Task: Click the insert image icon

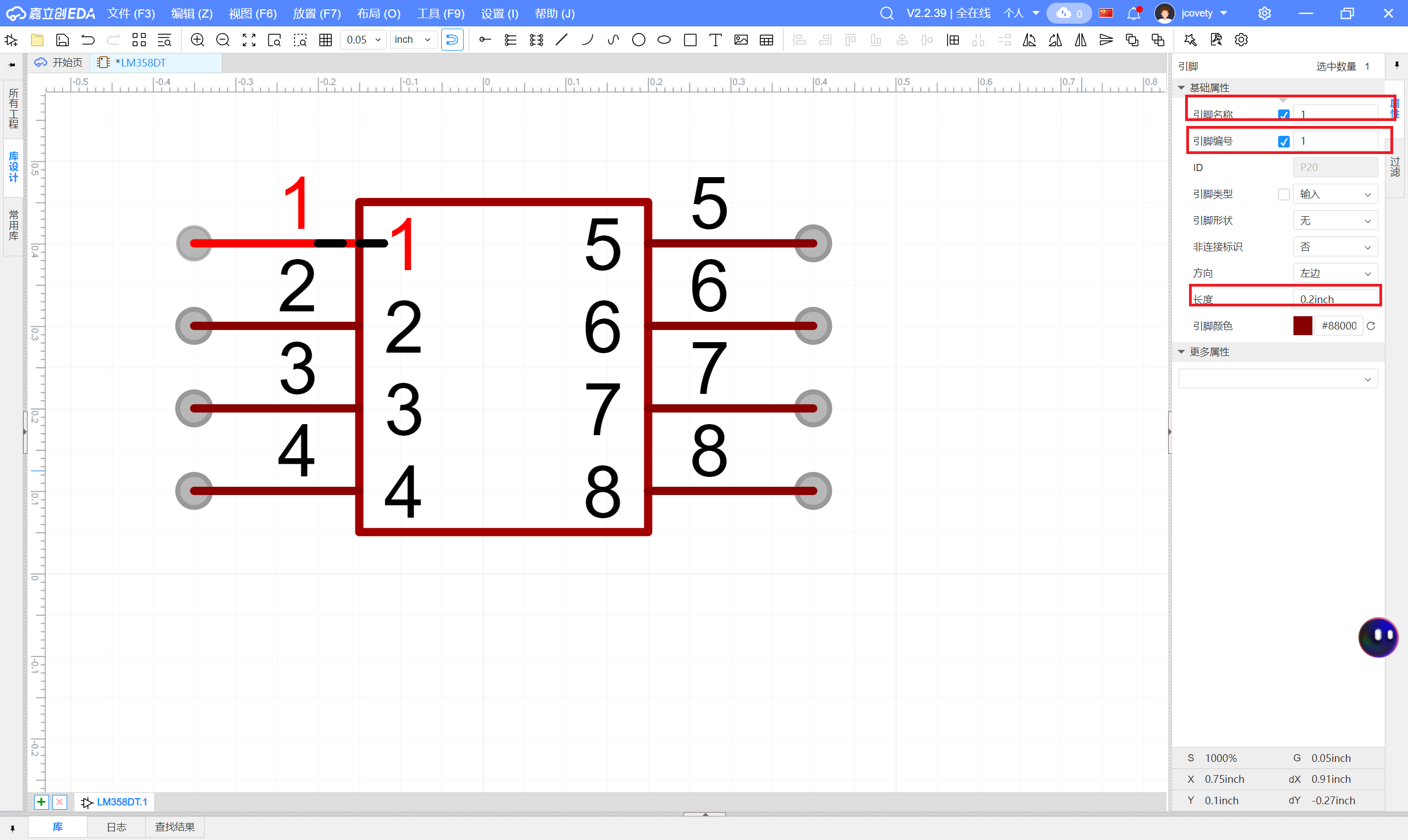Action: tap(741, 40)
